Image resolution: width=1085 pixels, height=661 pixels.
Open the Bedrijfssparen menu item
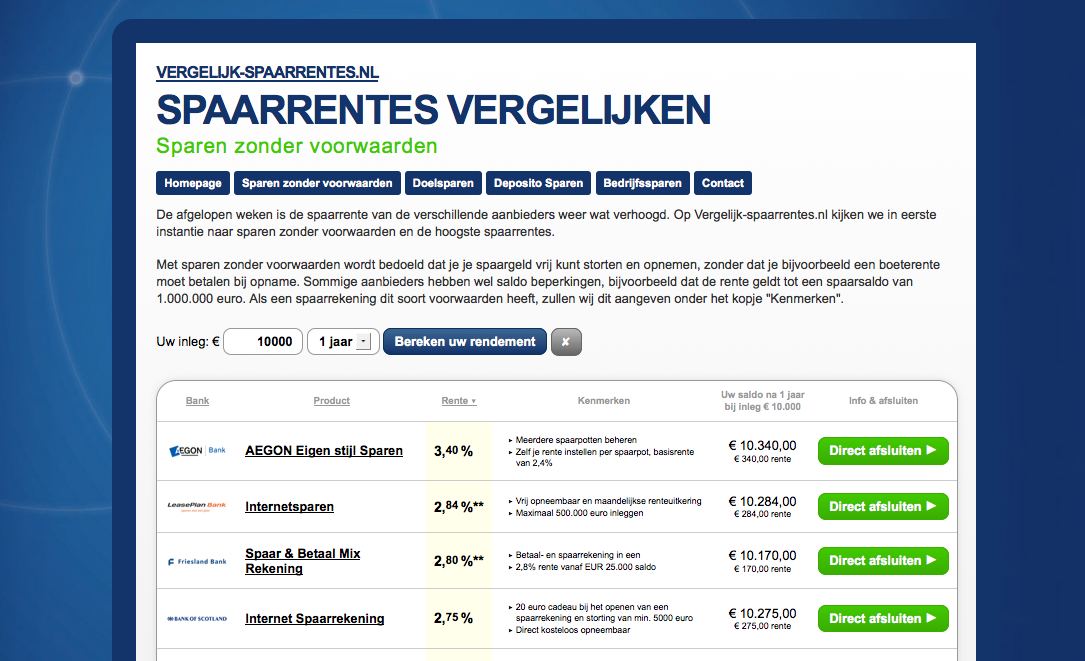[x=642, y=183]
